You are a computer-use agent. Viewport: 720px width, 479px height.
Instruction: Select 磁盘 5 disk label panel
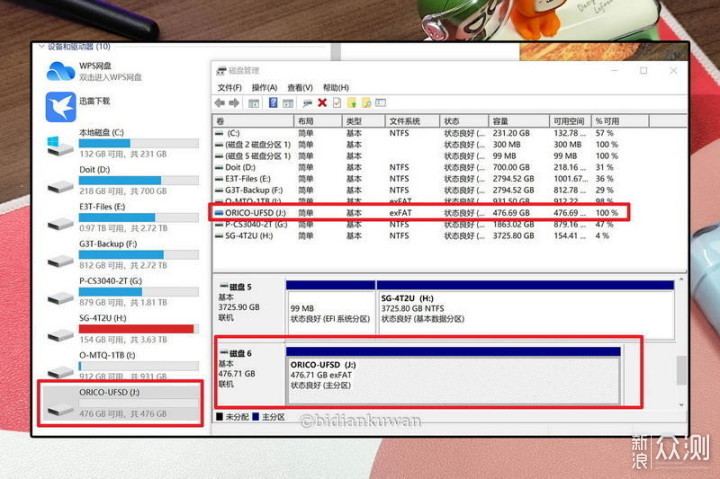250,307
